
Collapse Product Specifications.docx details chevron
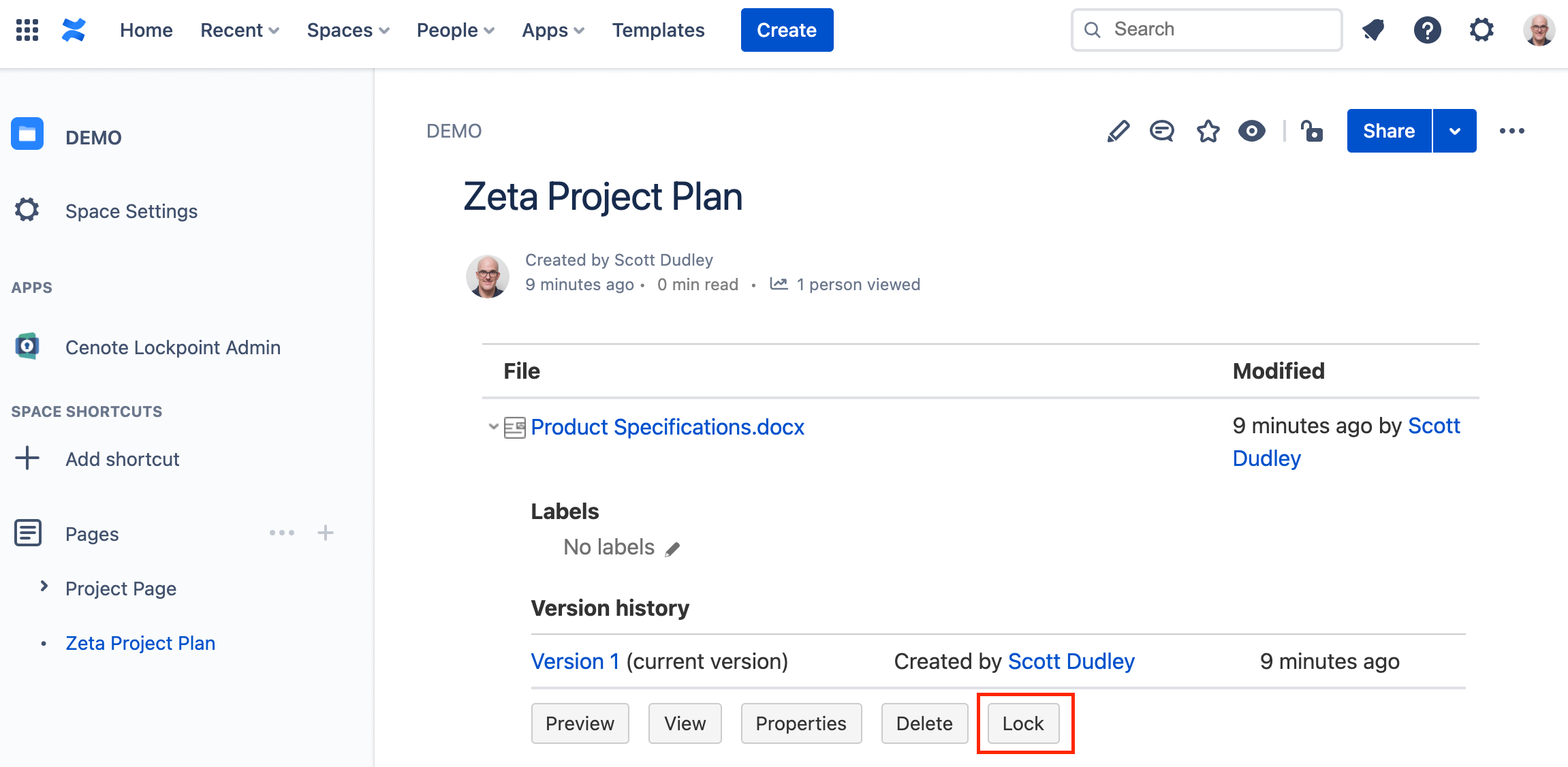coord(493,427)
